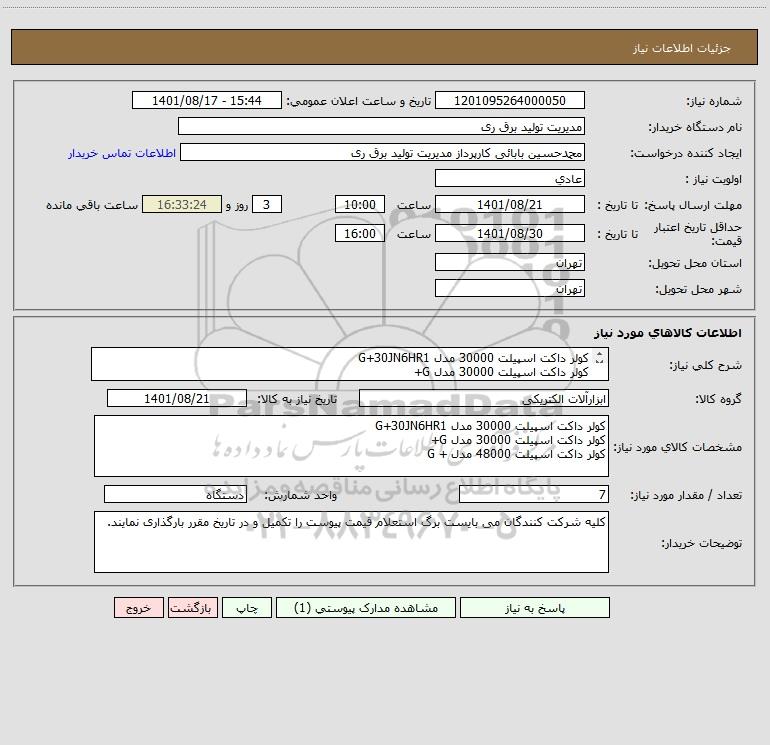Open مشاهده مدارک پیوستی (1) attachments
This screenshot has height=745, width=770.
366,607
